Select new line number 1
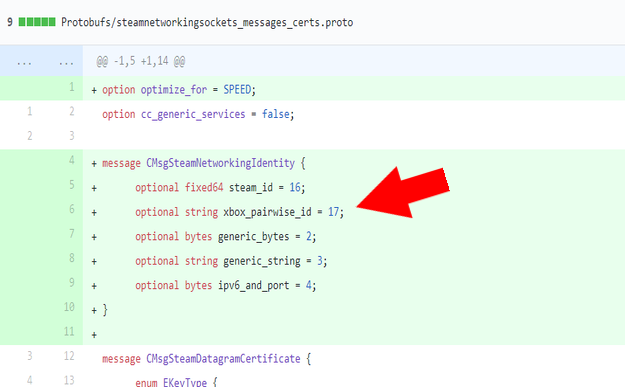 click(x=72, y=87)
